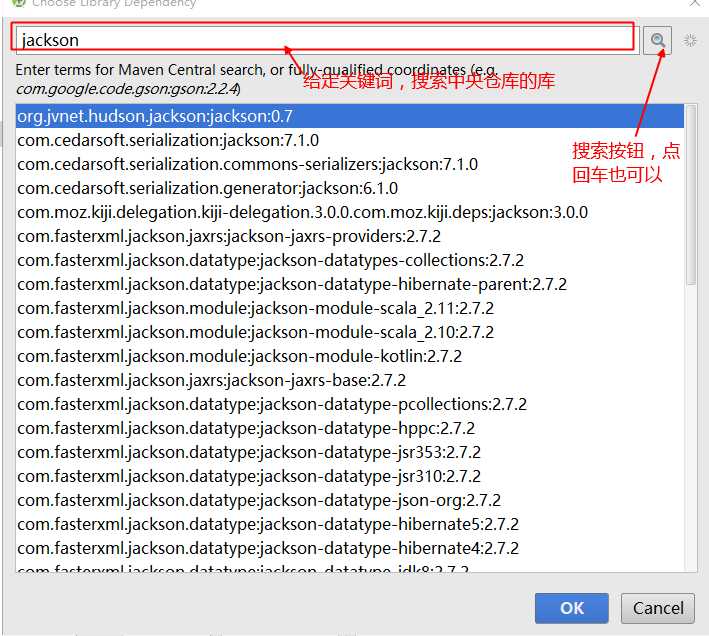Select com.cedarsoft.serialization:jackson:7.1.0
Viewport: 709px width, 636px height.
click(350, 140)
